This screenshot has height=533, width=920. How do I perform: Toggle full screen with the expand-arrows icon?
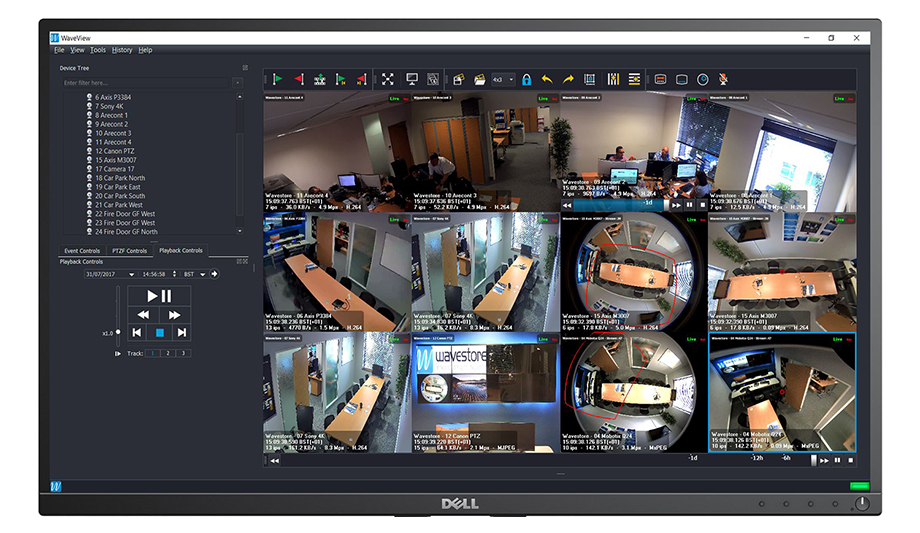(388, 79)
